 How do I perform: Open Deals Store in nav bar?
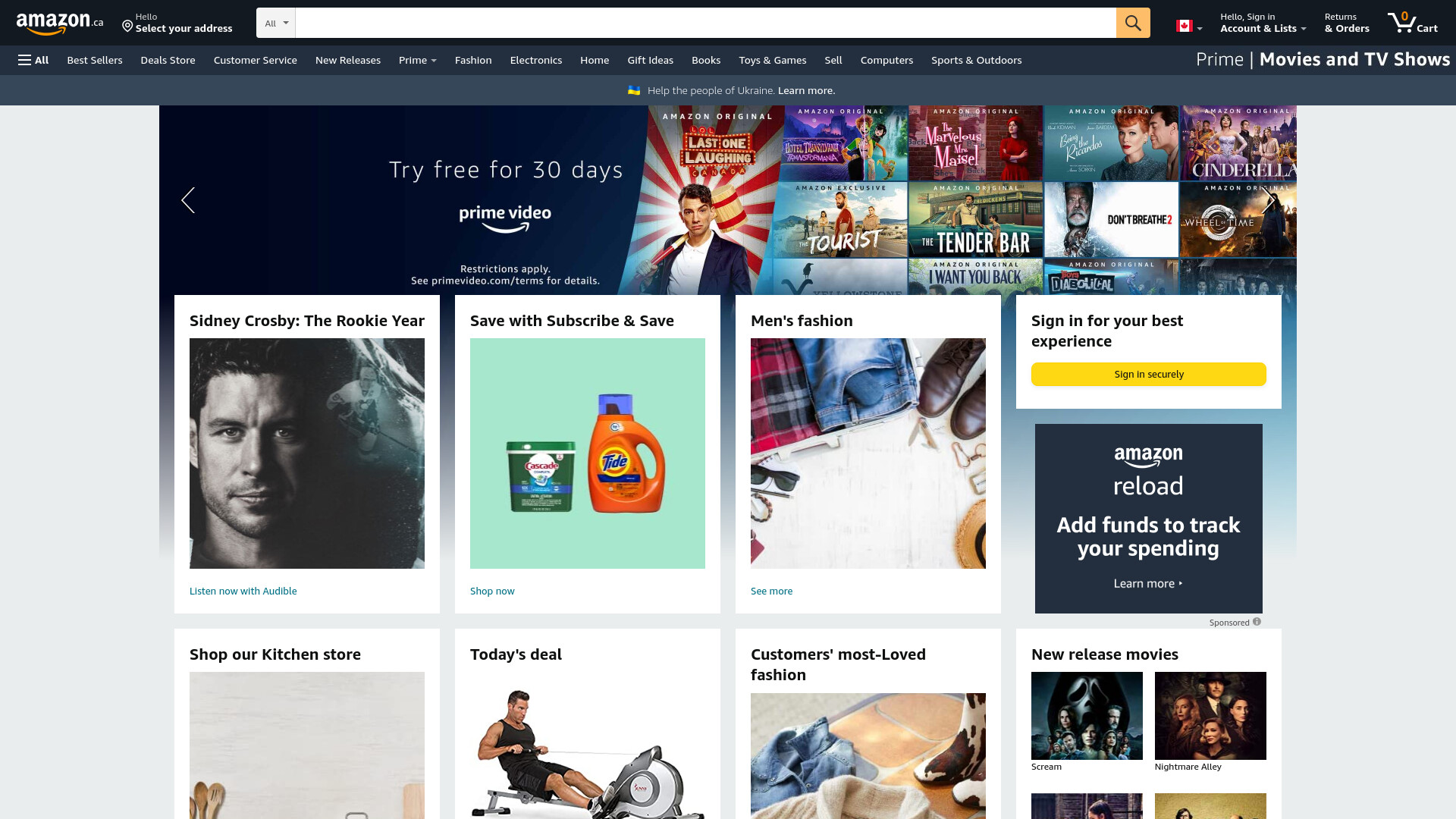168,60
